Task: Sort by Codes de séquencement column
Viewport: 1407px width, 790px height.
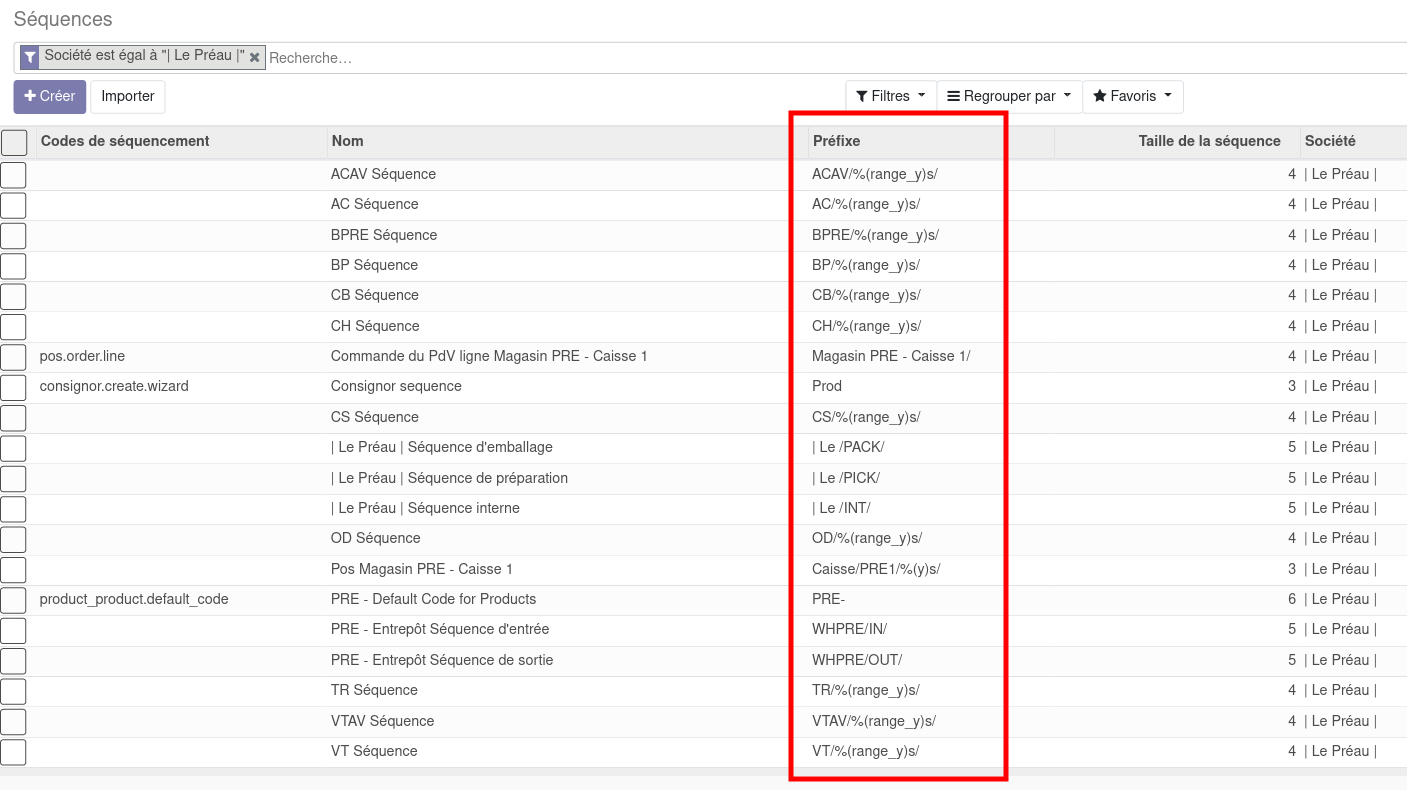Action: pyautogui.click(x=125, y=142)
